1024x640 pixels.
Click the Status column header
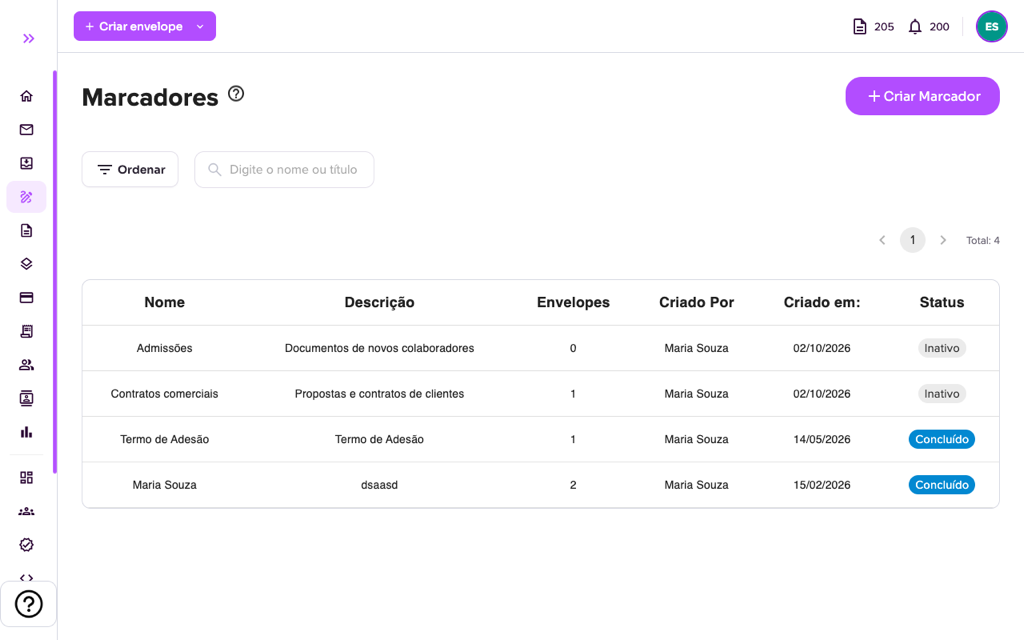click(942, 302)
